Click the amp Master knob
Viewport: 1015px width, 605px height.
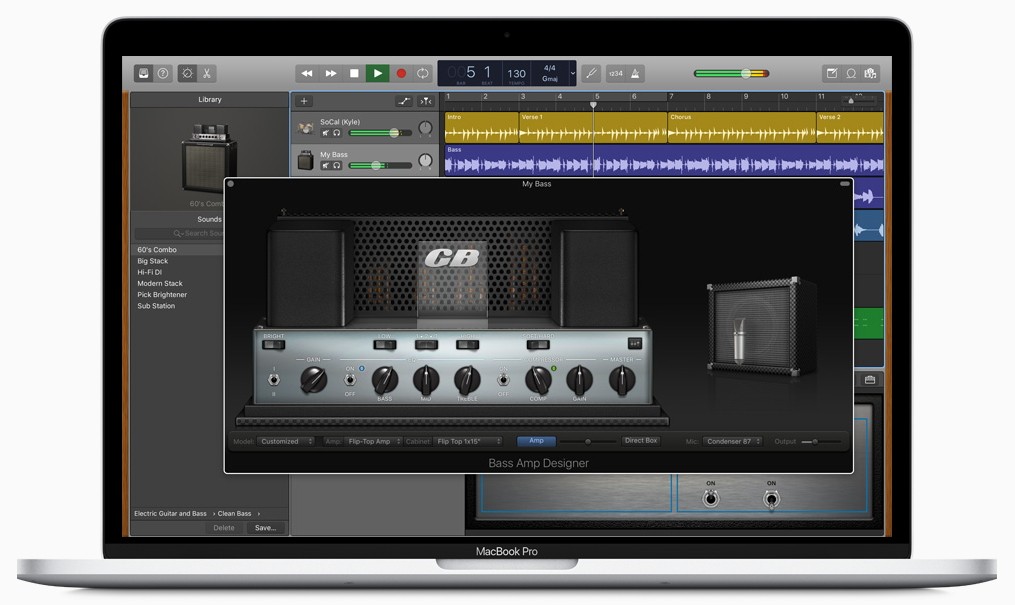(x=622, y=380)
